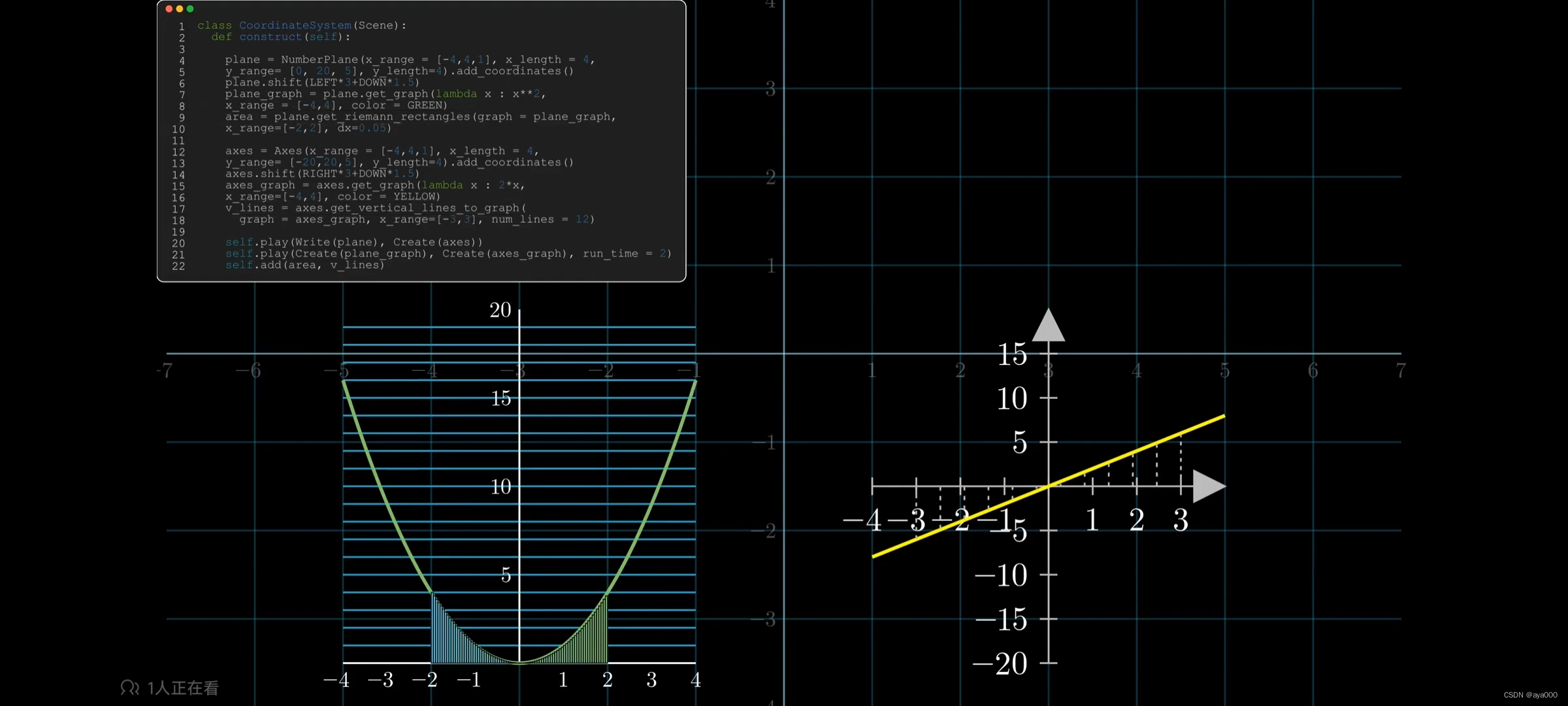Screen dimensions: 1568x706
Task: Click the rightward arrow tip of yellow-line axes
Action: pyautogui.click(x=1215, y=486)
